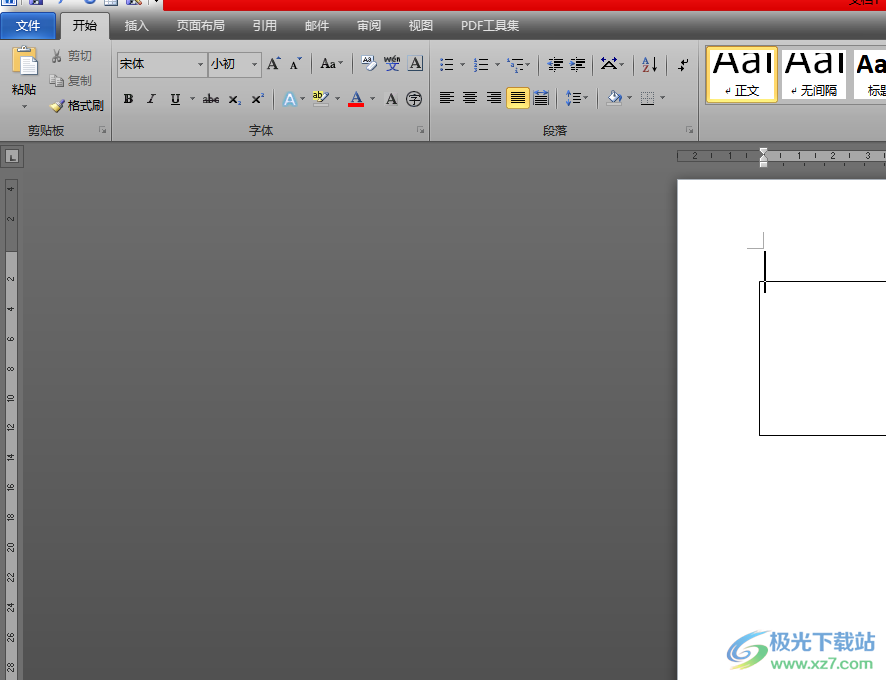Open the 文件 File tab
The height and width of the screenshot is (680, 886).
pyautogui.click(x=28, y=26)
